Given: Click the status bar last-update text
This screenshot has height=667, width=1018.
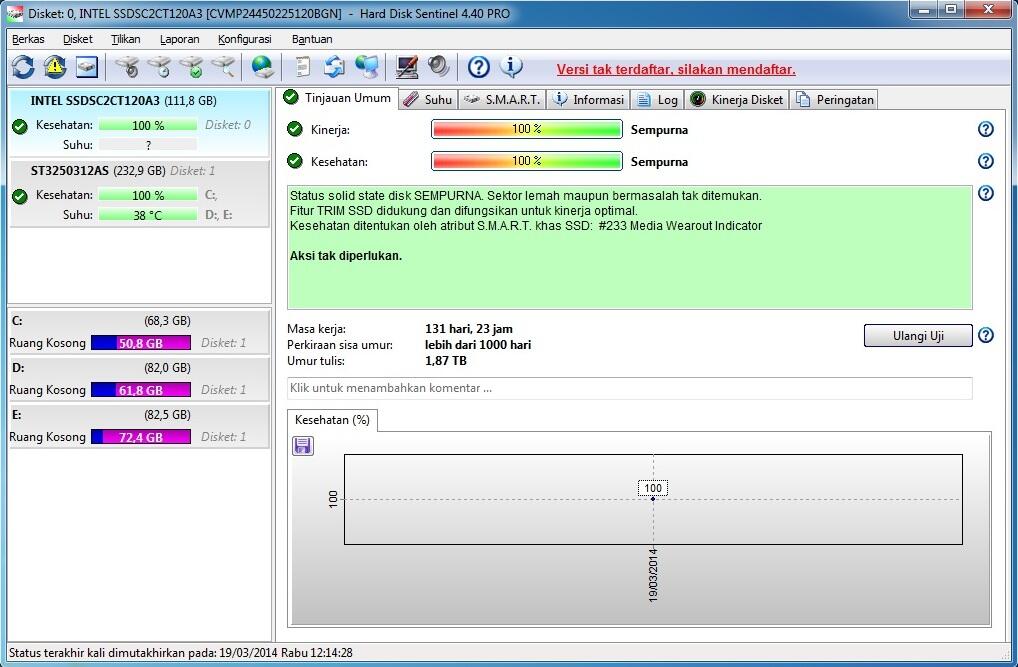Looking at the screenshot, I should (180, 653).
